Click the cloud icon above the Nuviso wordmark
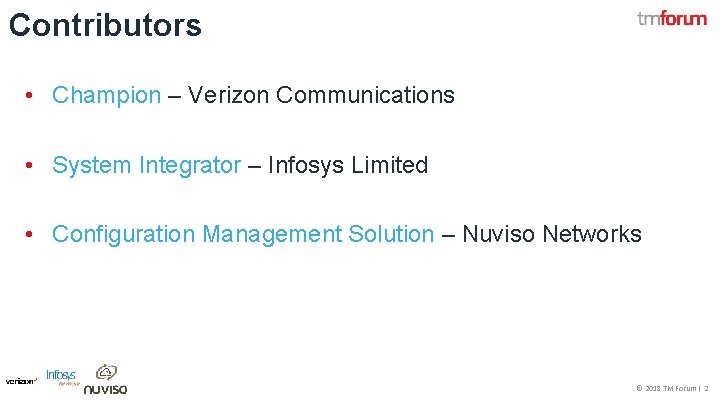Viewport: 720px width, 405px height. 106,372
